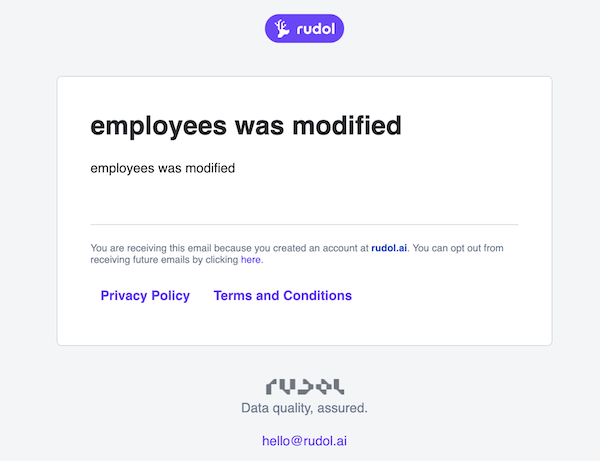
Task: Click the smaller "employees was modified" body text
Action: pos(163,168)
